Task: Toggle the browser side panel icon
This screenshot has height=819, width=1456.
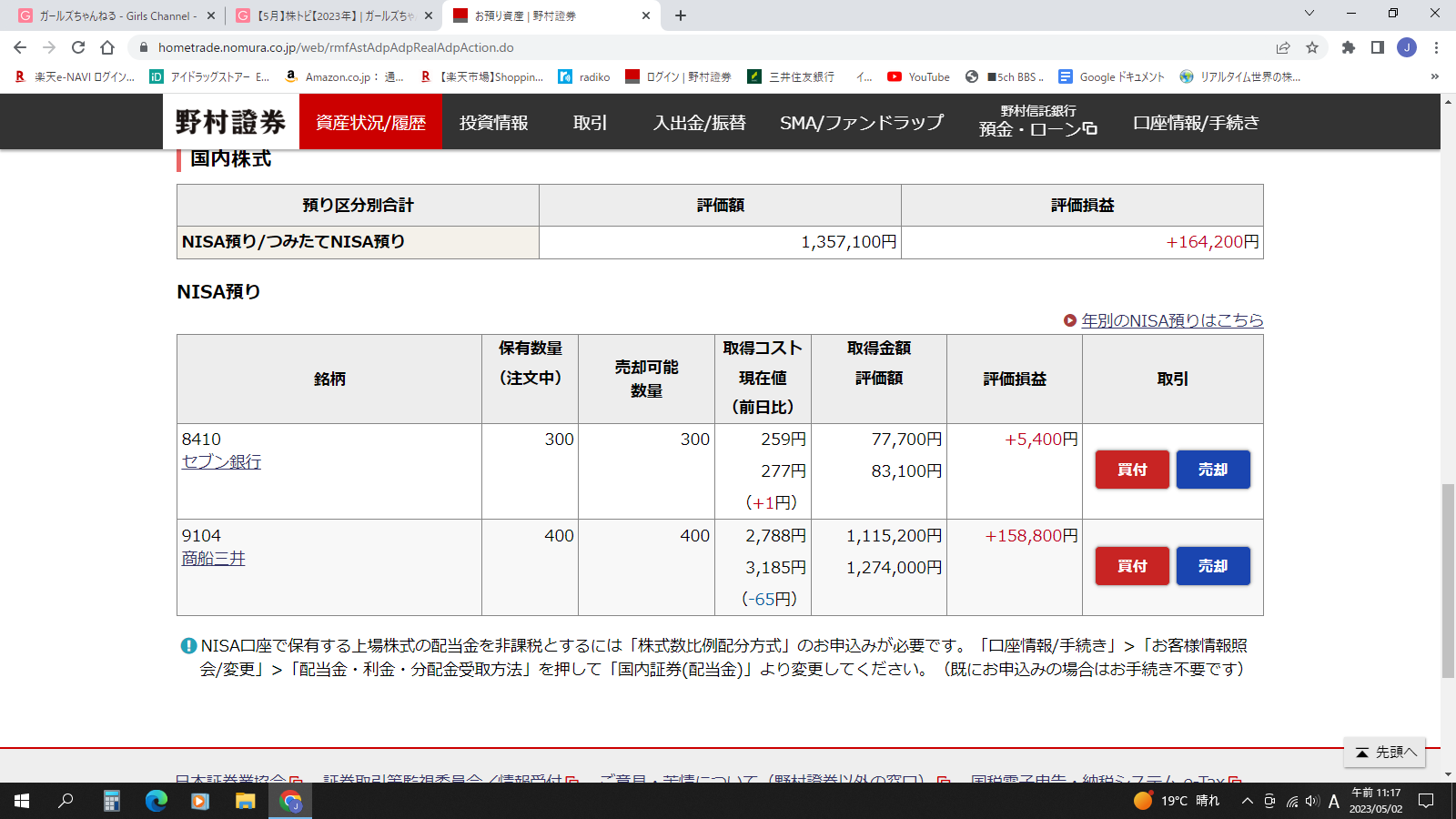Action: [x=1378, y=47]
